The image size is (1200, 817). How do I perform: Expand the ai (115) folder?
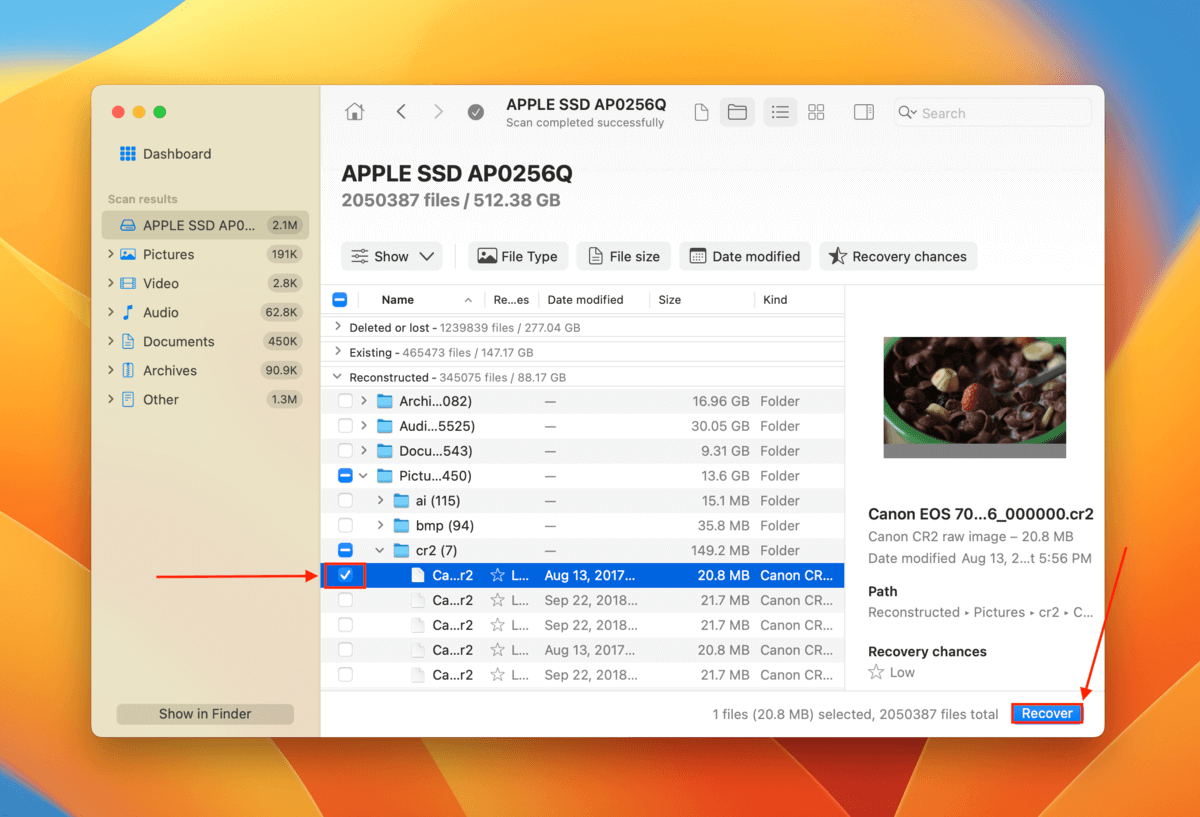click(x=379, y=500)
